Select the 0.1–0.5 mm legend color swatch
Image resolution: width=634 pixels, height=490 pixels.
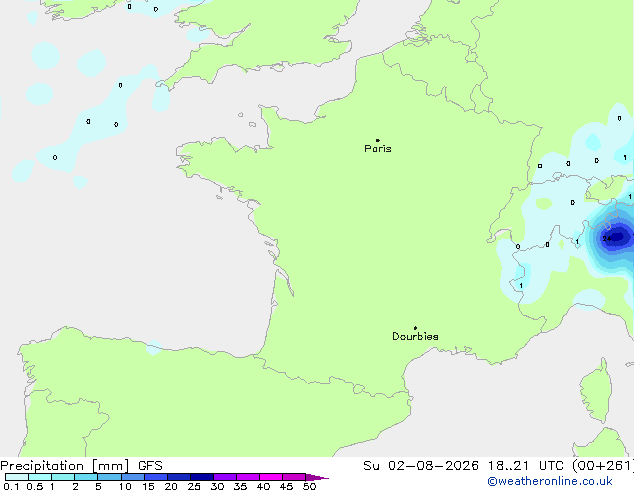pos(17,477)
